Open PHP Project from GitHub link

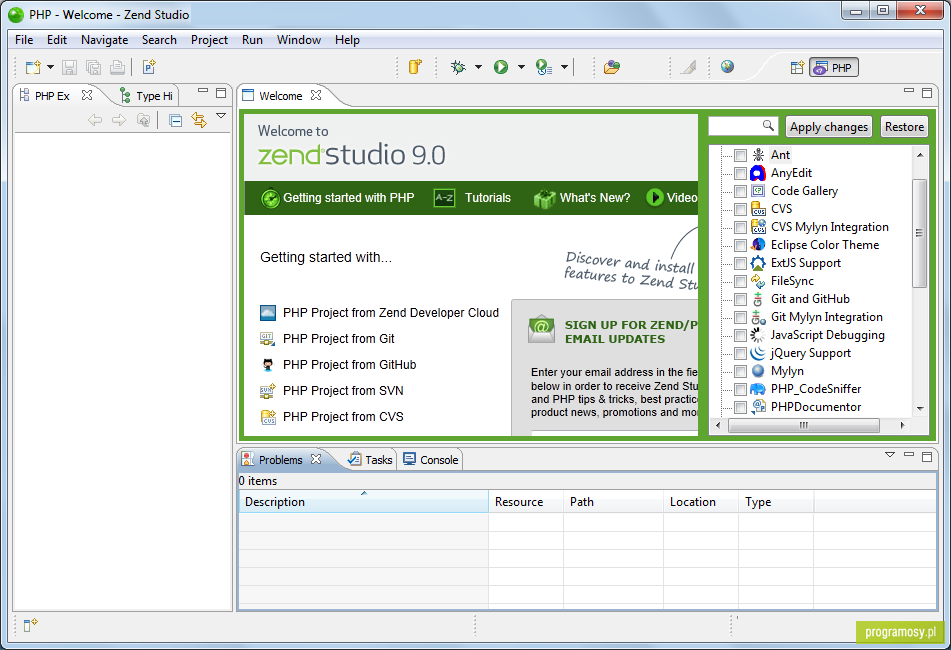(x=349, y=365)
